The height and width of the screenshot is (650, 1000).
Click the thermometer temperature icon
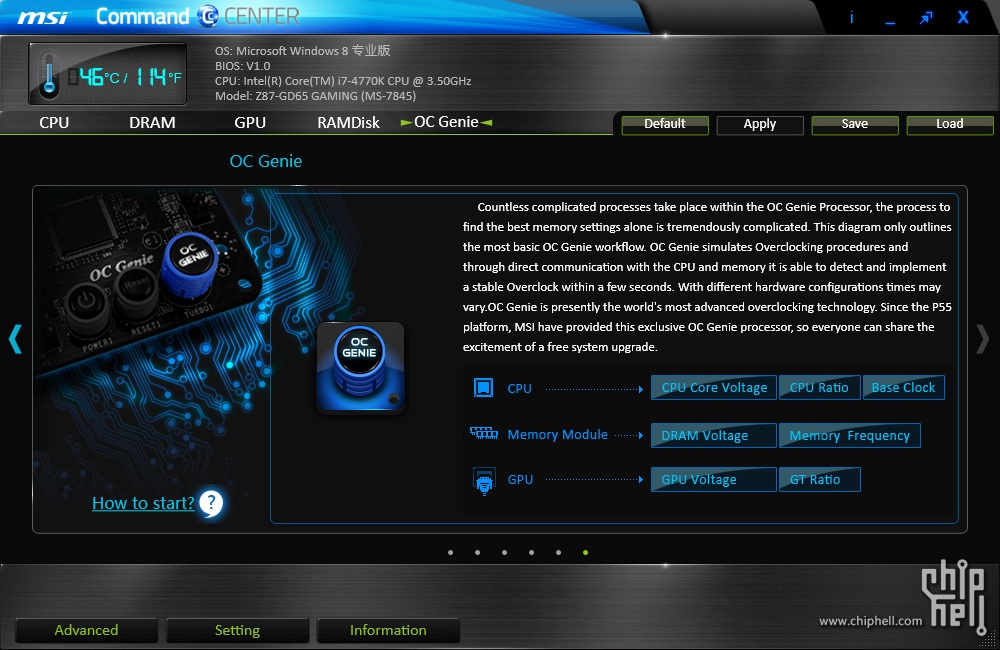[49, 75]
